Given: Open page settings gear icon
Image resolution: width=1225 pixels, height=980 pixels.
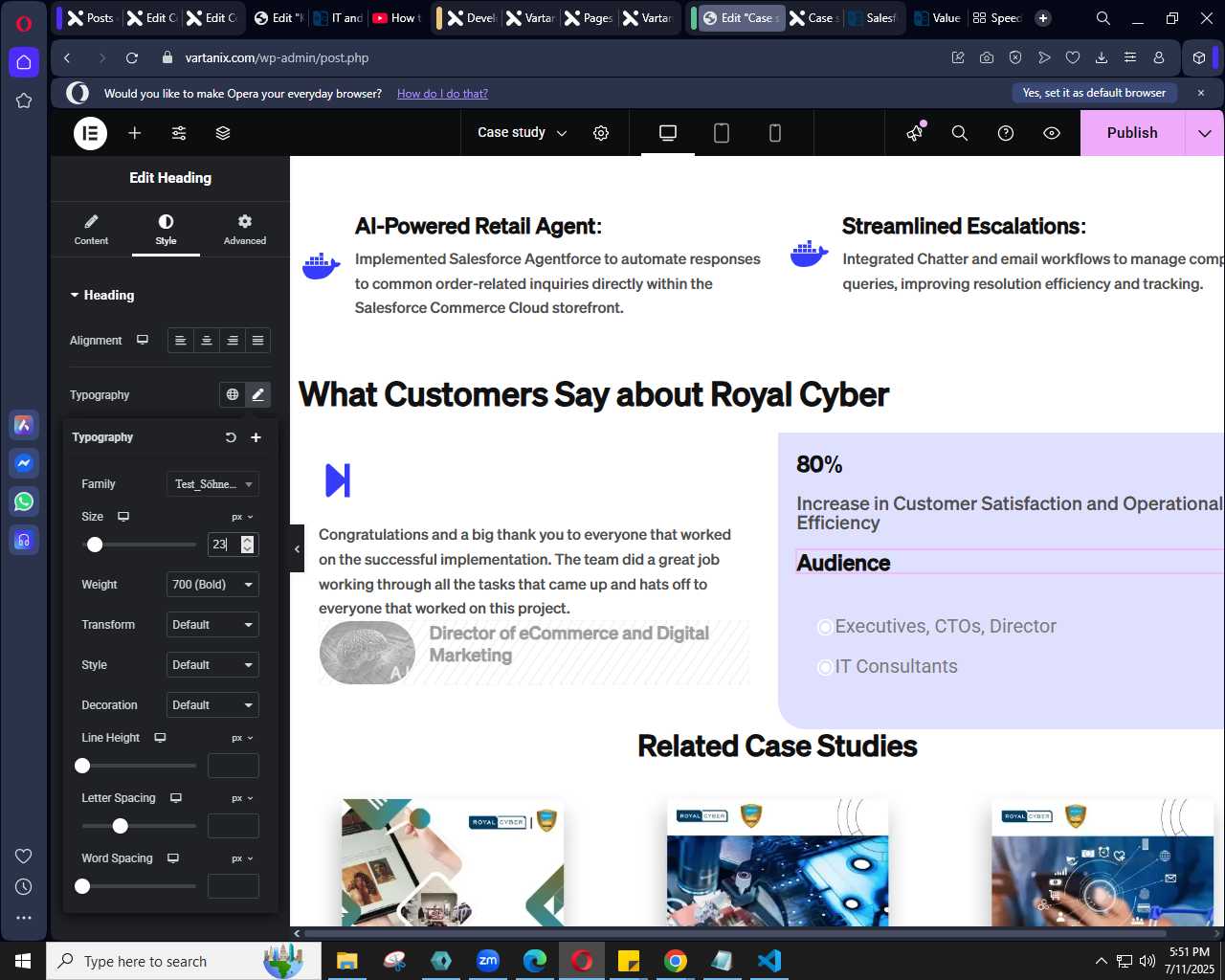Looking at the screenshot, I should (x=601, y=133).
